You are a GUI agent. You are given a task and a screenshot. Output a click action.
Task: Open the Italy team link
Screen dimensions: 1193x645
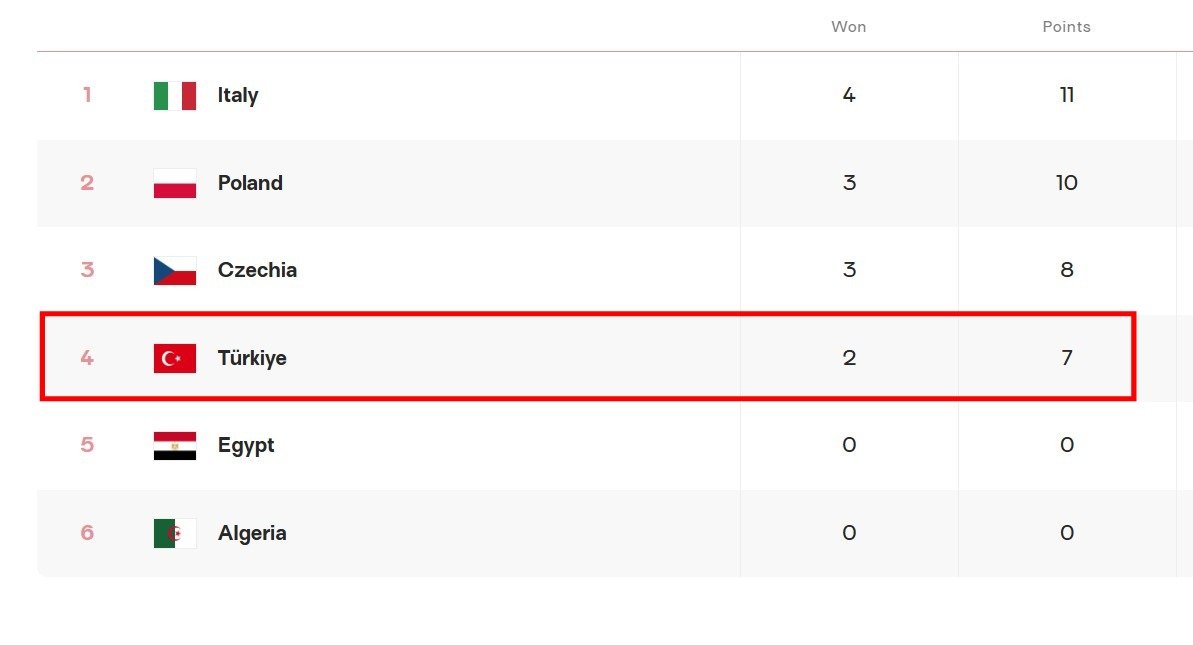point(237,96)
